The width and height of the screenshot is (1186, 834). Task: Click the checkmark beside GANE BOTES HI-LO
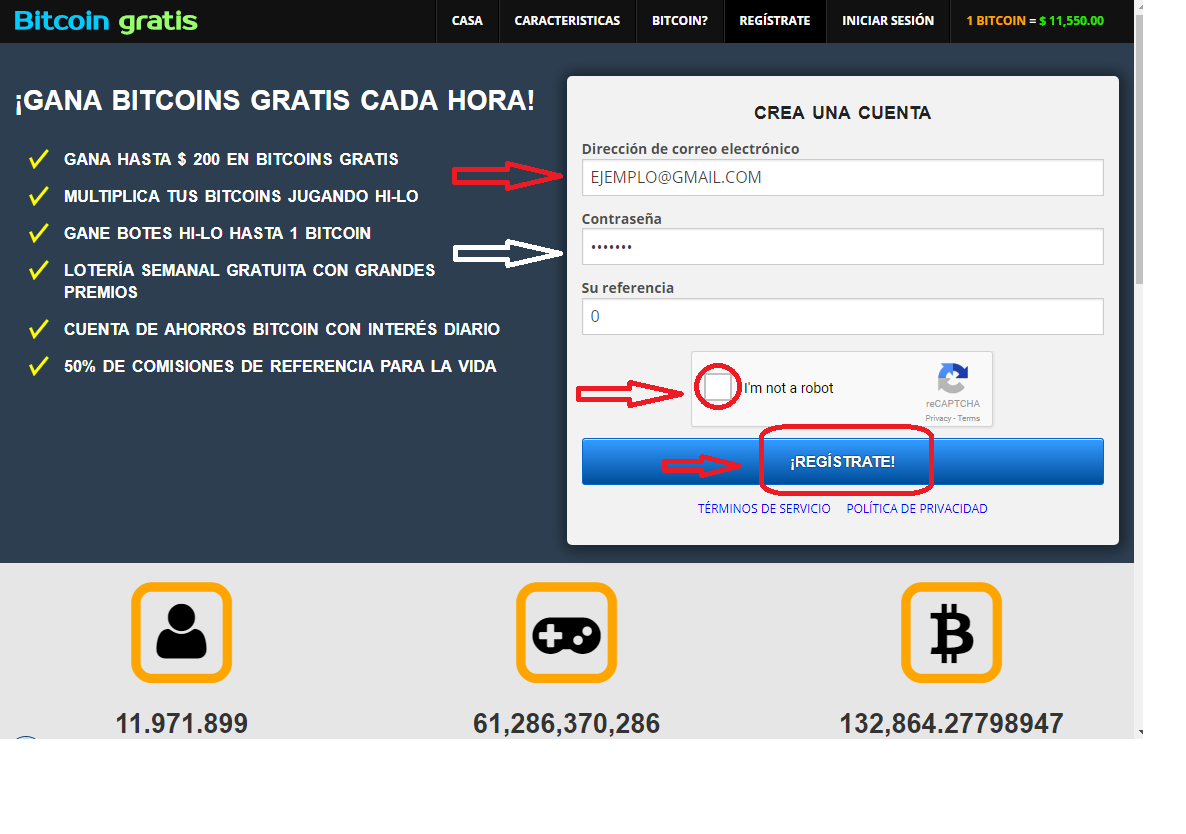pos(39,233)
